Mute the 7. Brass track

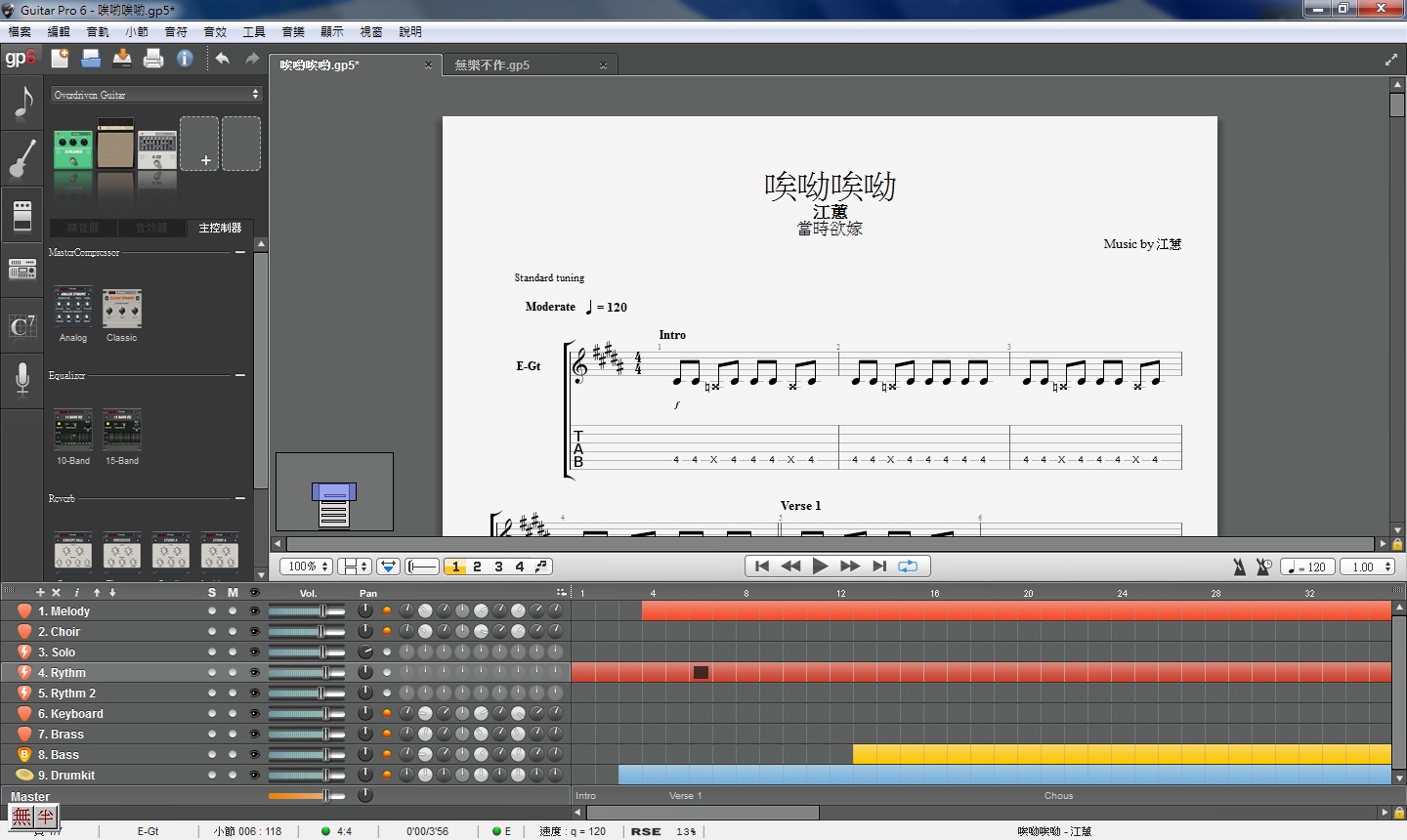233,734
